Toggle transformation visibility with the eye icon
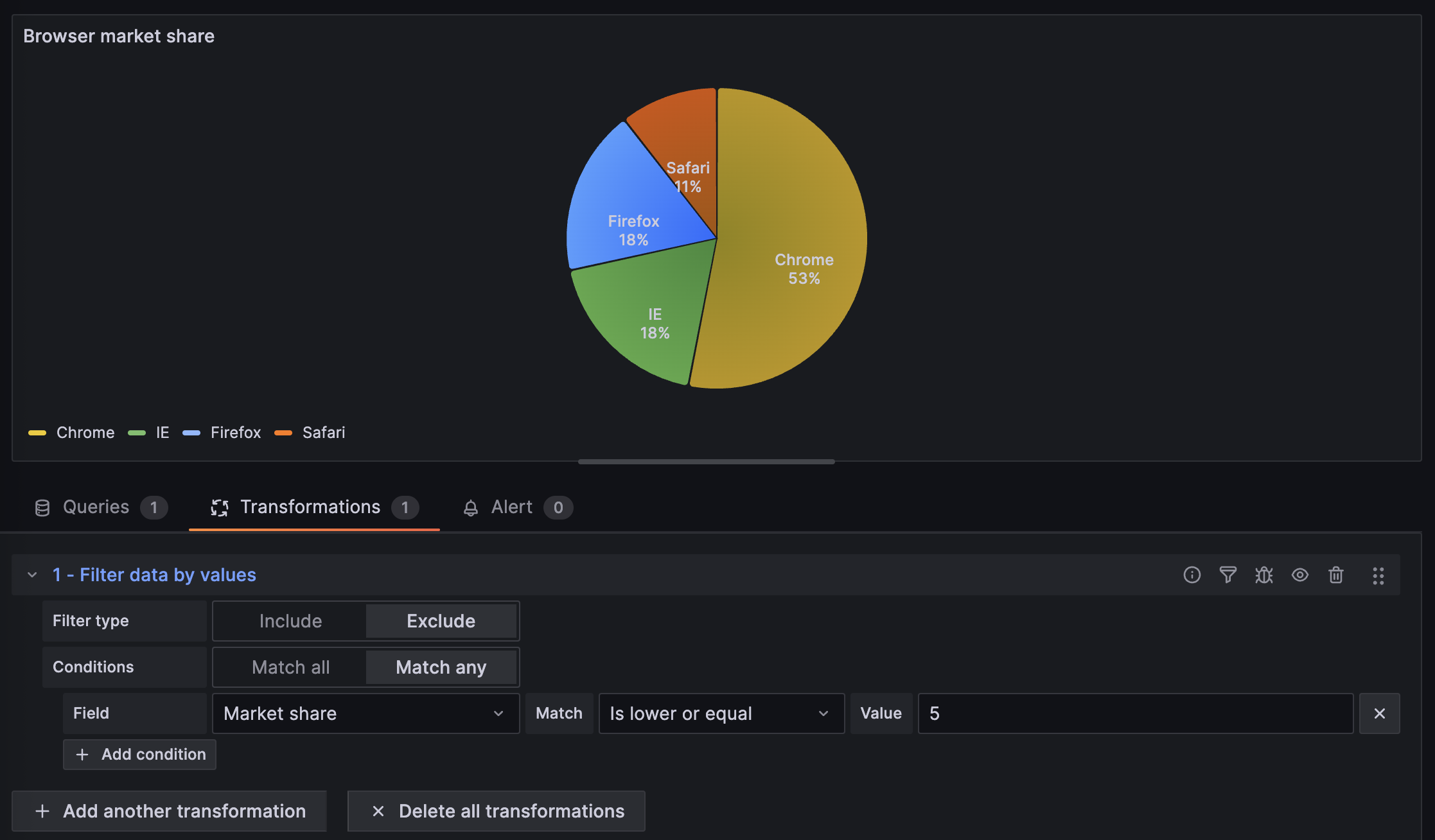This screenshot has width=1435, height=840. click(1300, 575)
